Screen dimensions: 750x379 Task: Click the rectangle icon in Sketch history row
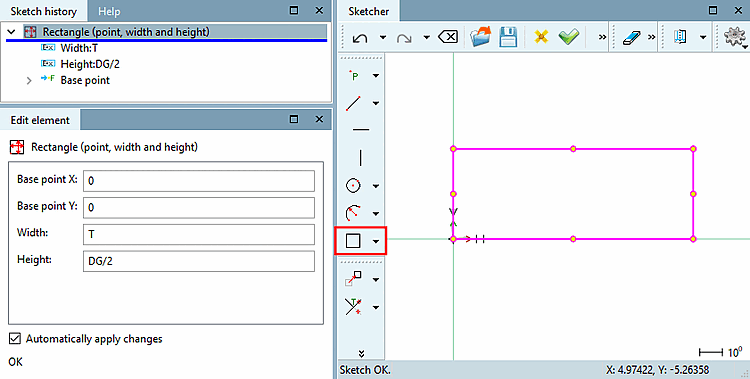coord(30,32)
